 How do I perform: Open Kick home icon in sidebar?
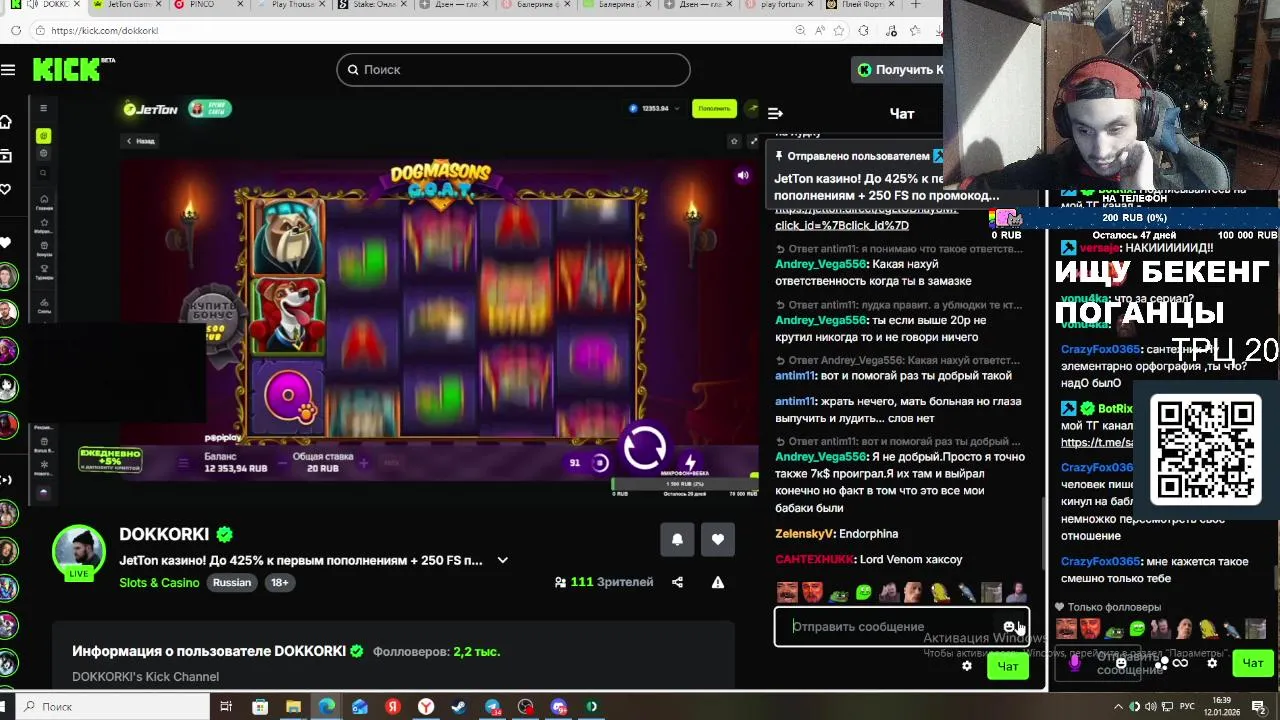point(6,122)
